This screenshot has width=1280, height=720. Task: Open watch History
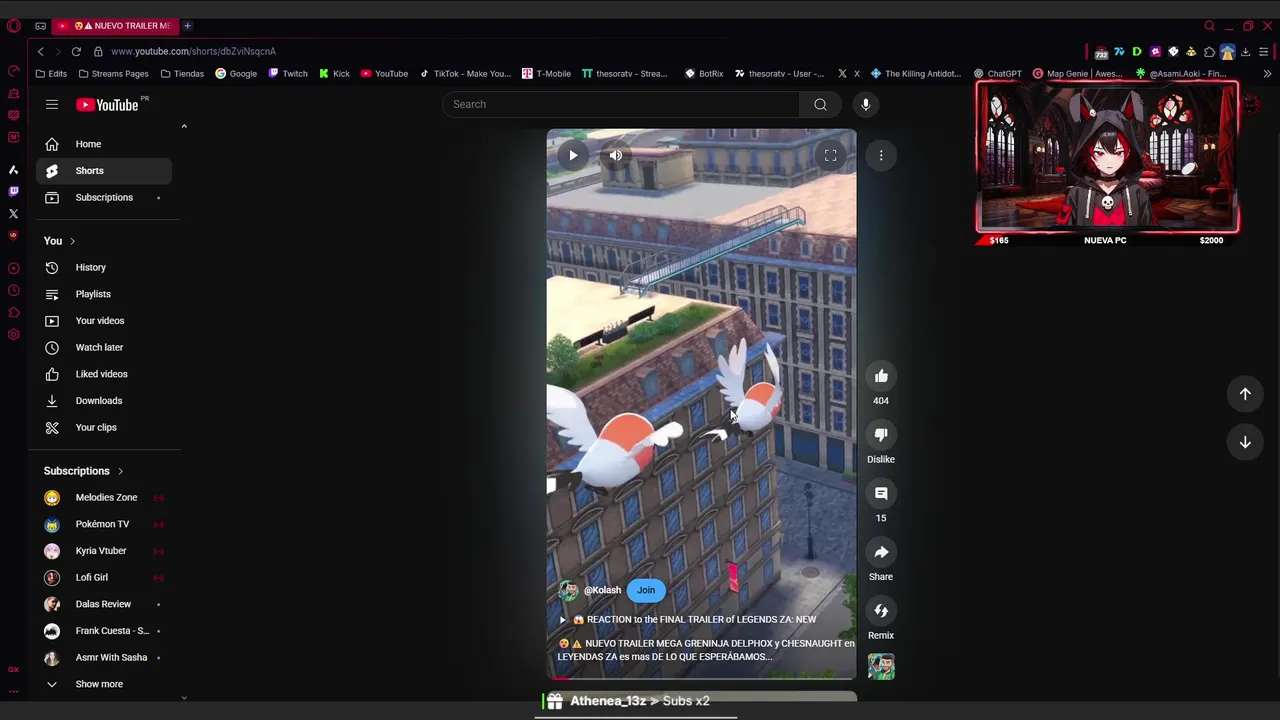tap(104, 267)
